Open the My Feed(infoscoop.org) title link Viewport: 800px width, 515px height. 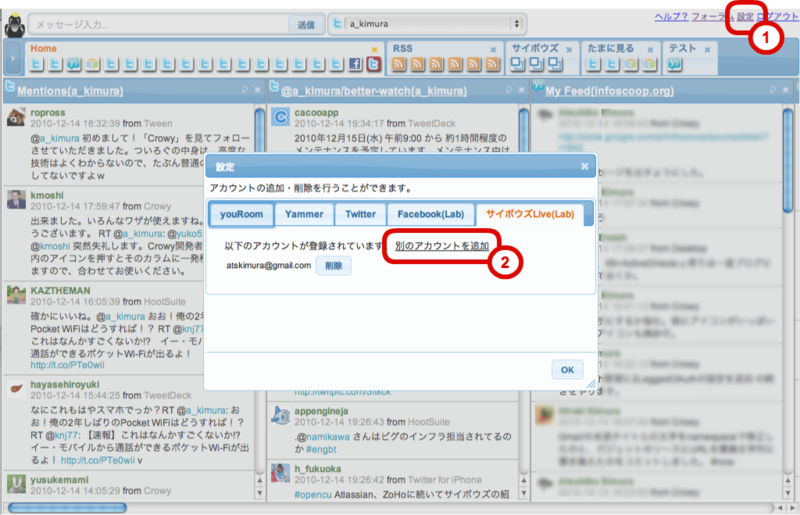[x=610, y=91]
